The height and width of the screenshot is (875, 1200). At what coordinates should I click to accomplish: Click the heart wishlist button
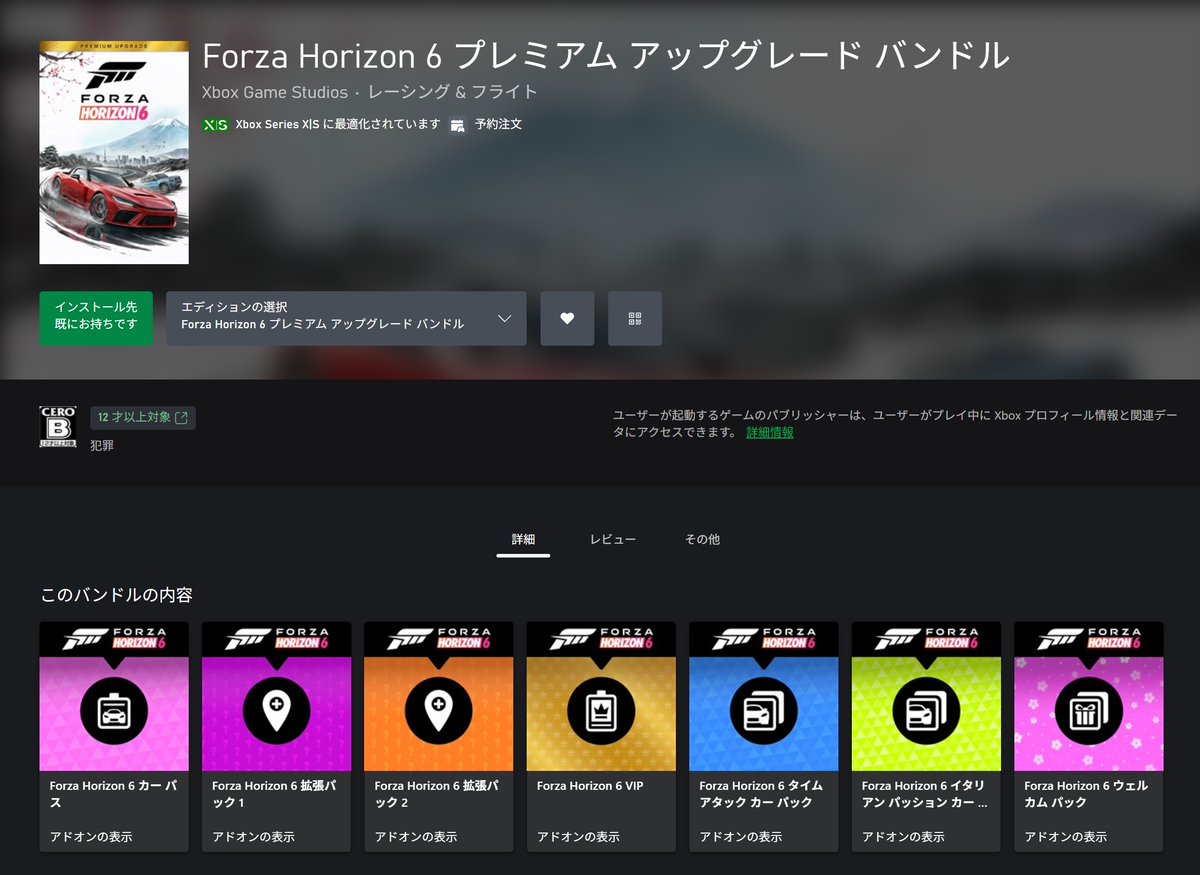pos(567,319)
